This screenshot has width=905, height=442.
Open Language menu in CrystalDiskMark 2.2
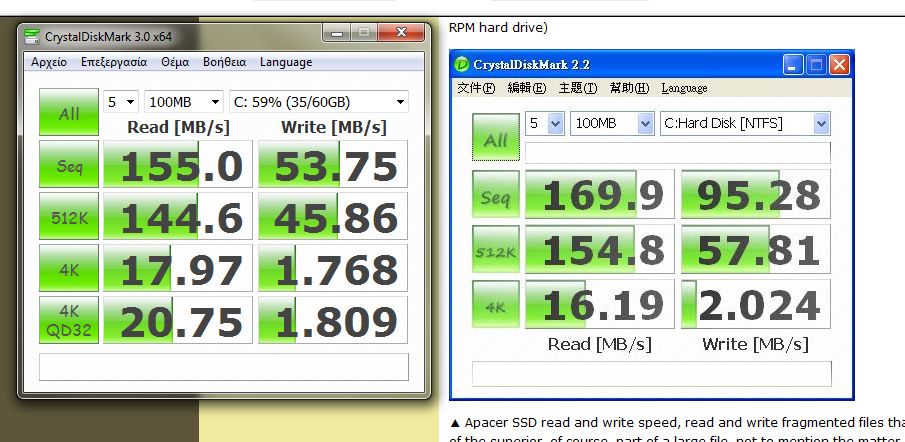[x=684, y=88]
